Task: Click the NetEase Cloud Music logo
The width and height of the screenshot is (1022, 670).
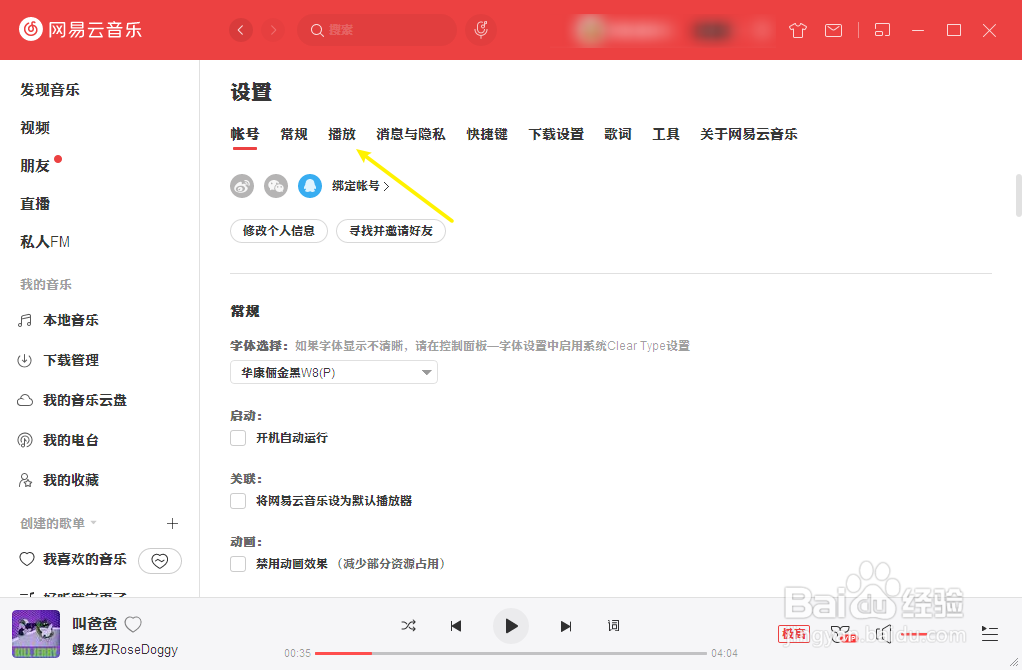Action: pyautogui.click(x=80, y=29)
